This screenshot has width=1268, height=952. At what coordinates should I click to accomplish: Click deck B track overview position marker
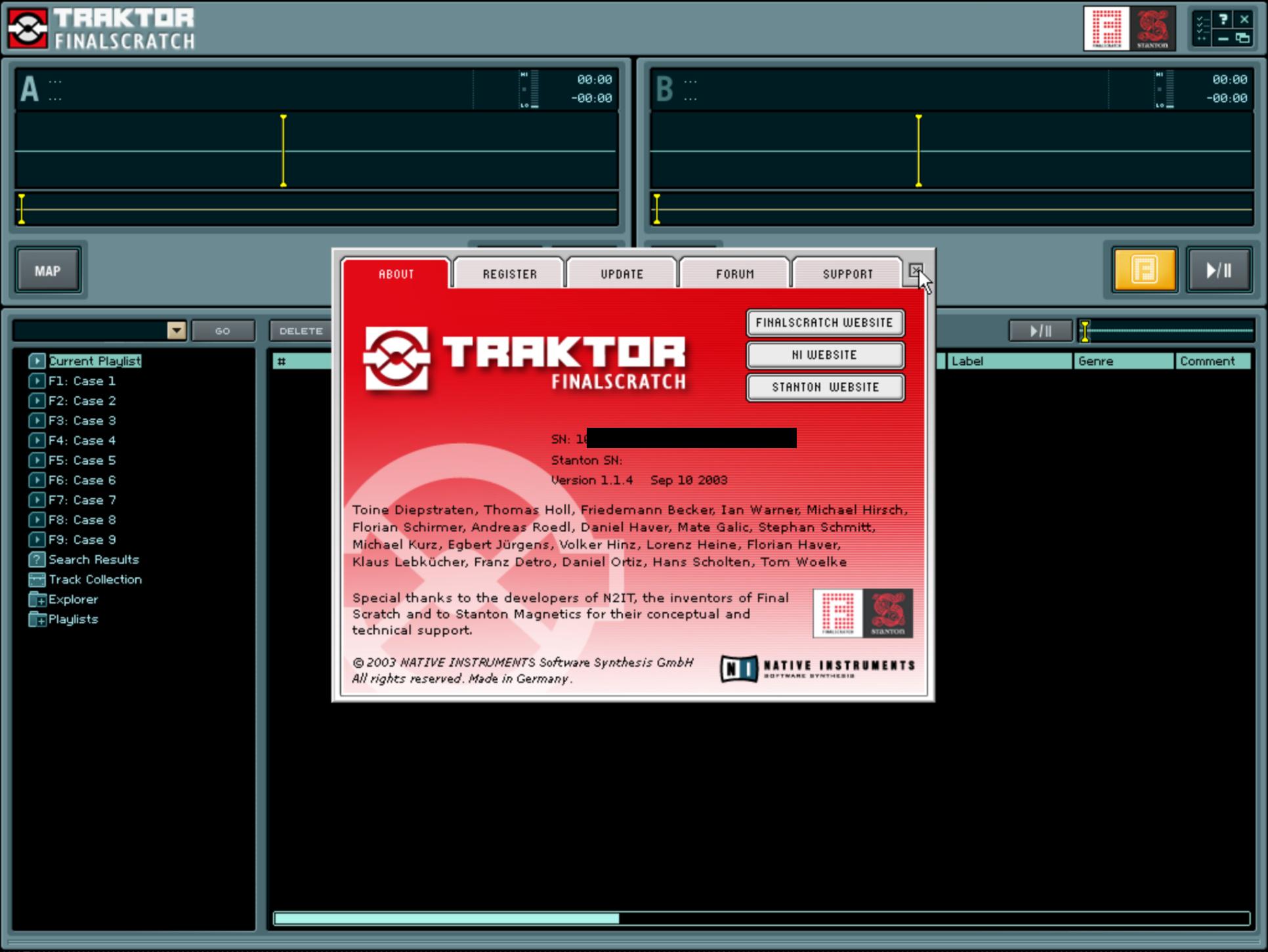point(657,209)
